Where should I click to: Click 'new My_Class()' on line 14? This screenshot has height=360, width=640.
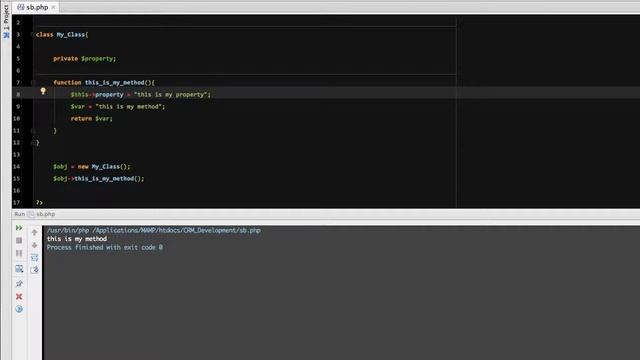click(104, 167)
